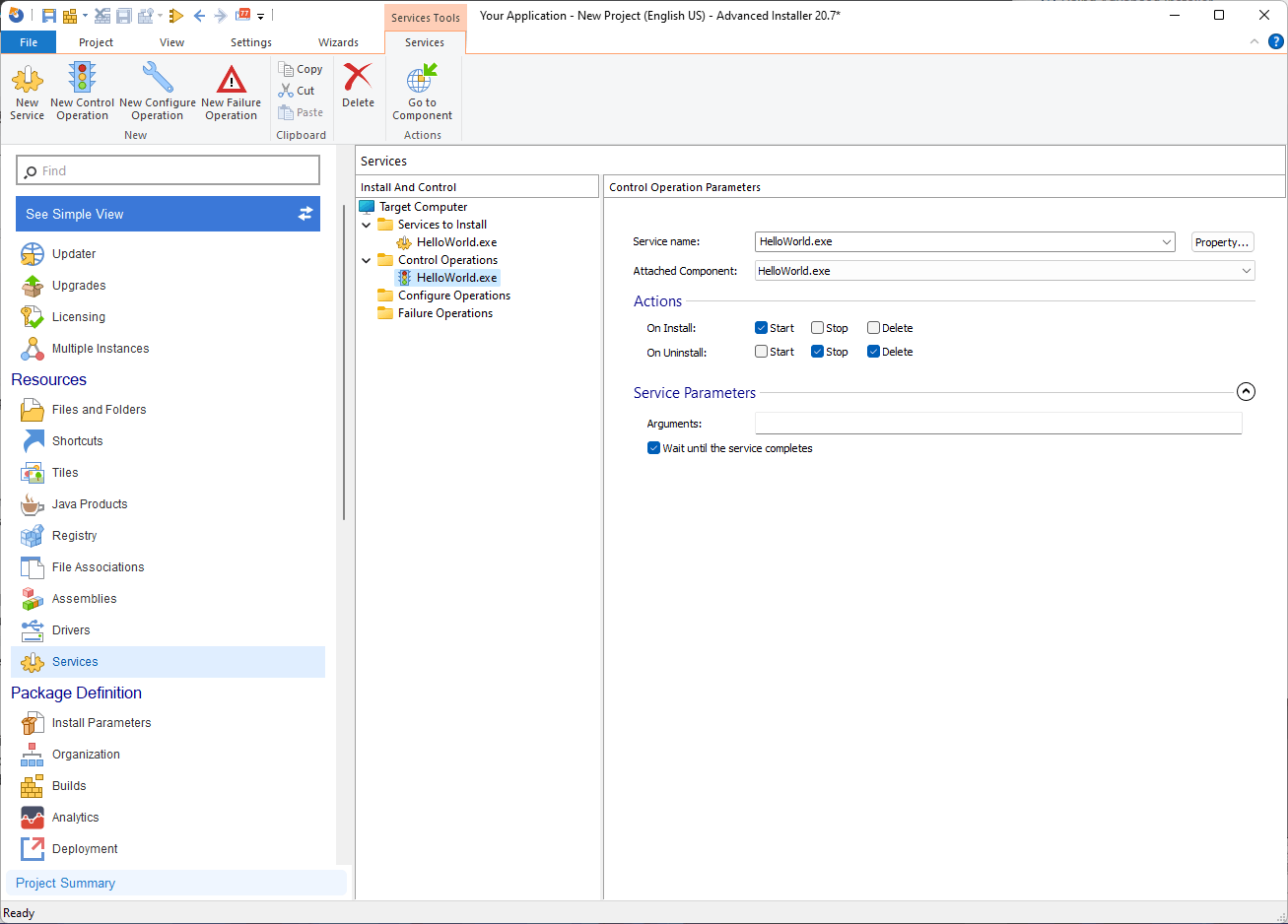Image resolution: width=1288 pixels, height=924 pixels.
Task: Open the Build options dropdown arrow
Action: (85, 16)
